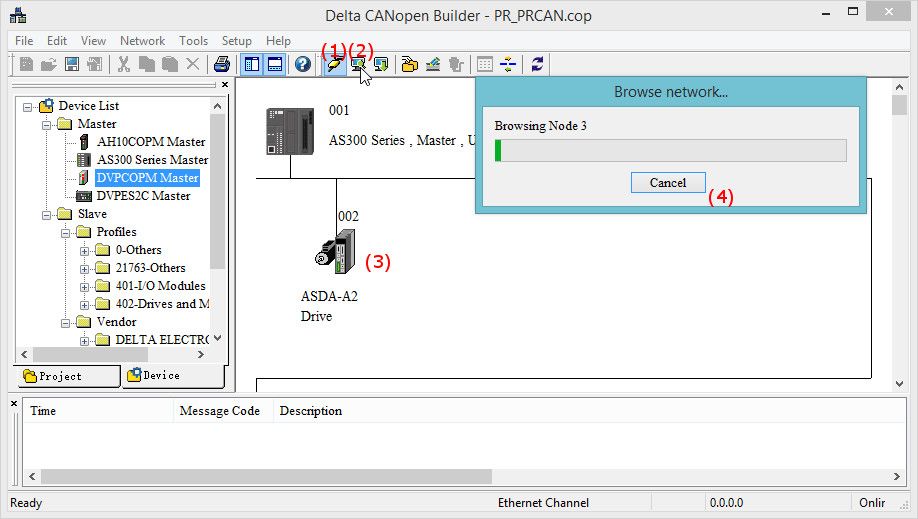Toggle the device list pane view button

tap(252, 65)
